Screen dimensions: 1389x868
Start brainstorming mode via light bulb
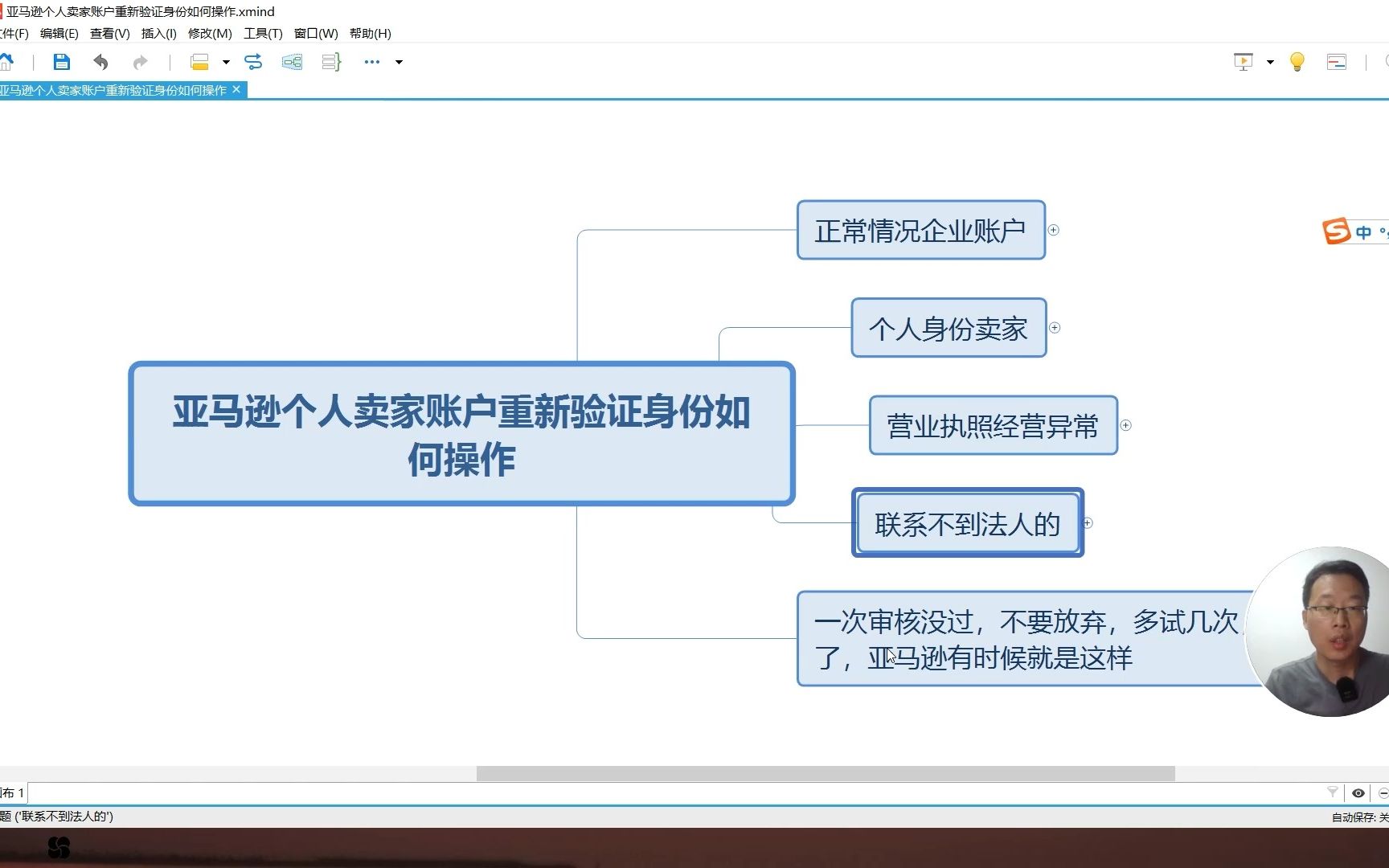tap(1297, 62)
